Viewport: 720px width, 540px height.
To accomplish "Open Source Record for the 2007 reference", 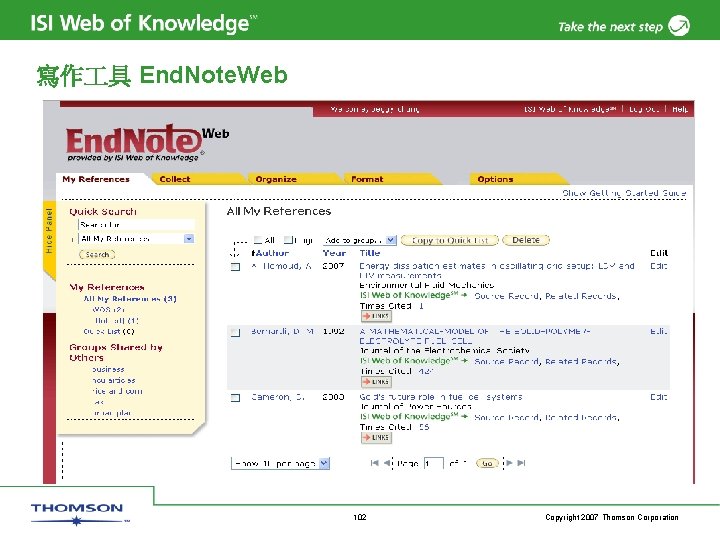I will pyautogui.click(x=507, y=296).
